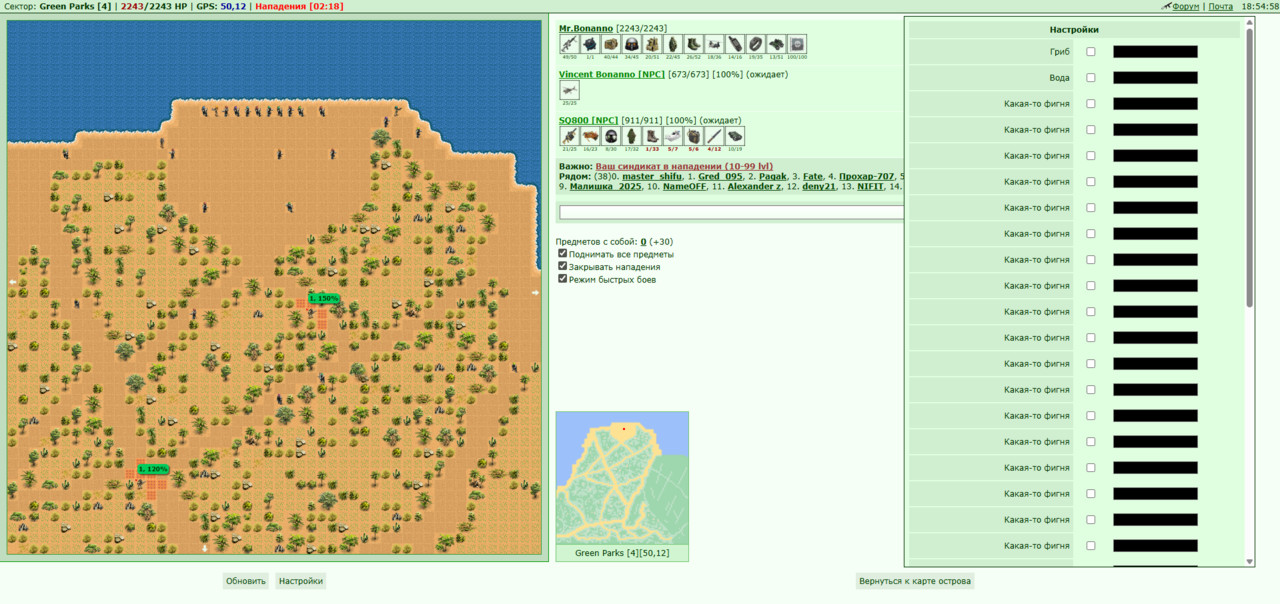1280x604 pixels.
Task: Click SQ800's white item icon (5/7)
Action: (x=673, y=136)
